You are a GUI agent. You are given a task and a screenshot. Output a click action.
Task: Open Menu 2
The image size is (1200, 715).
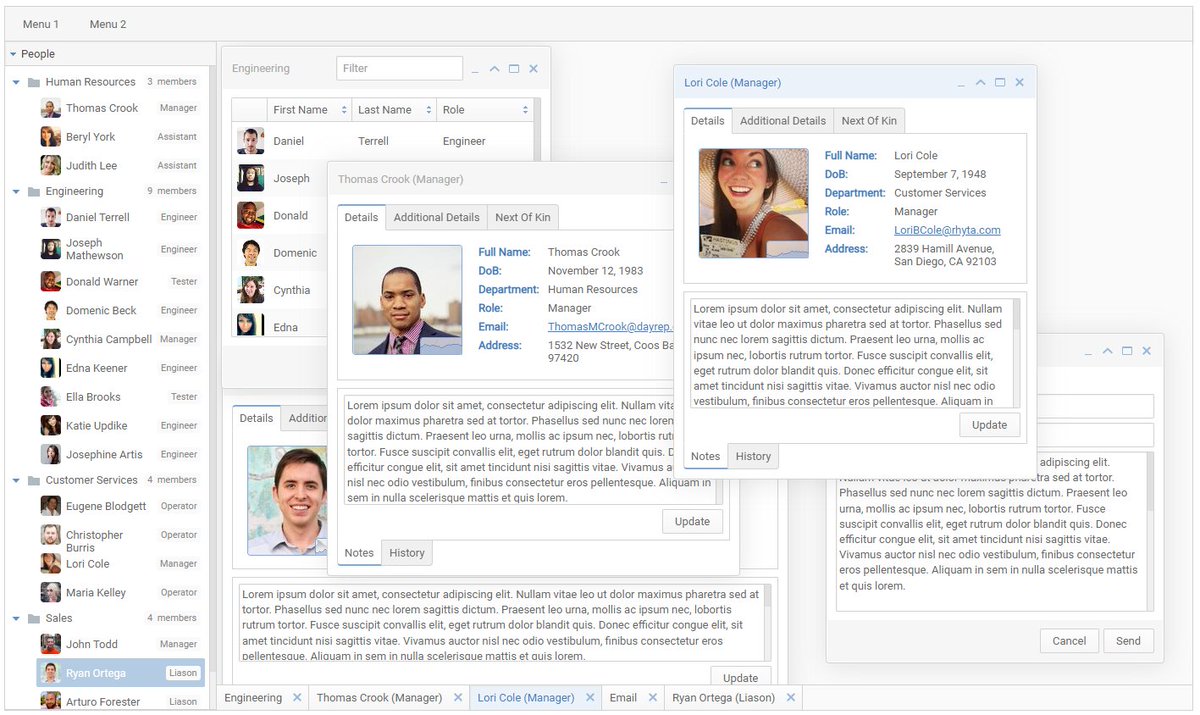point(108,24)
